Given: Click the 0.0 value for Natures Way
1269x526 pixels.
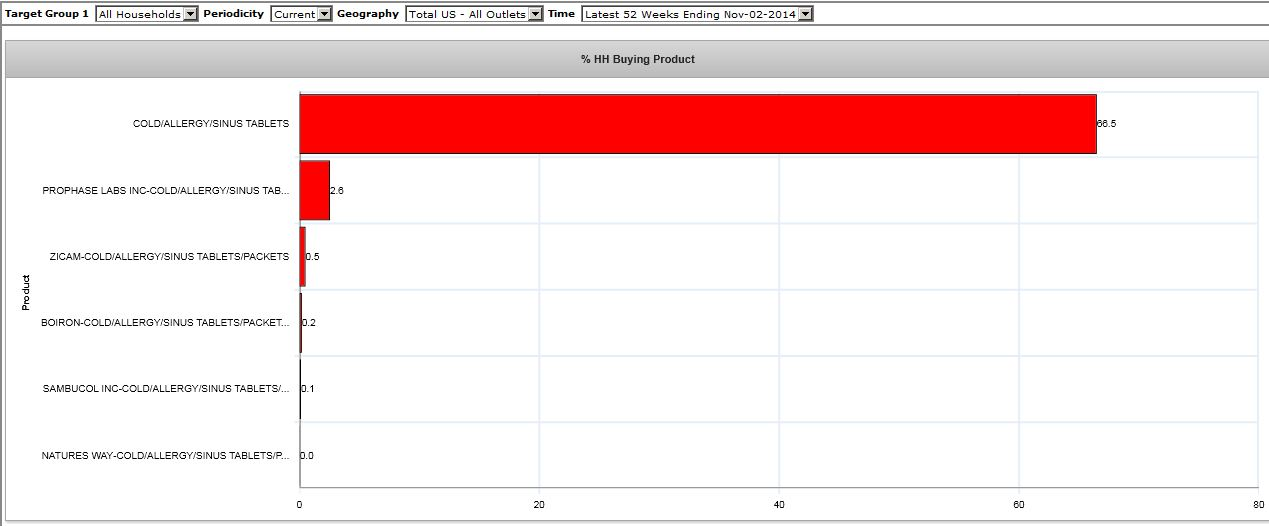Looking at the screenshot, I should pyautogui.click(x=307, y=456).
